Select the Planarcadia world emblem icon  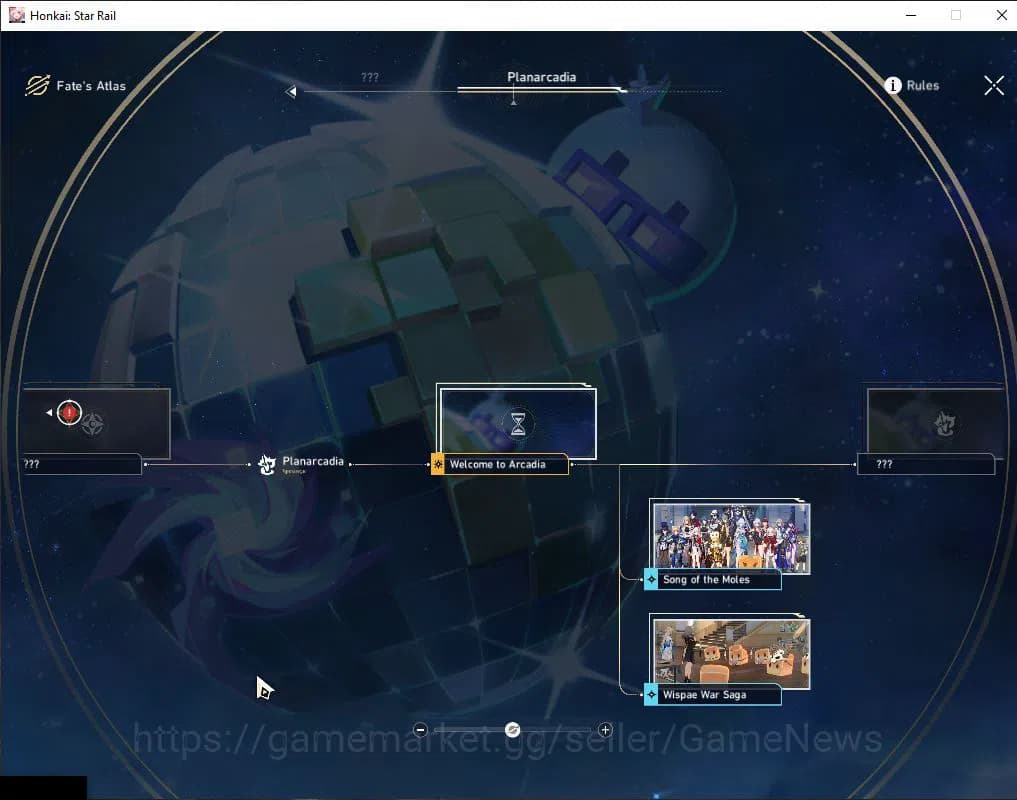267,464
